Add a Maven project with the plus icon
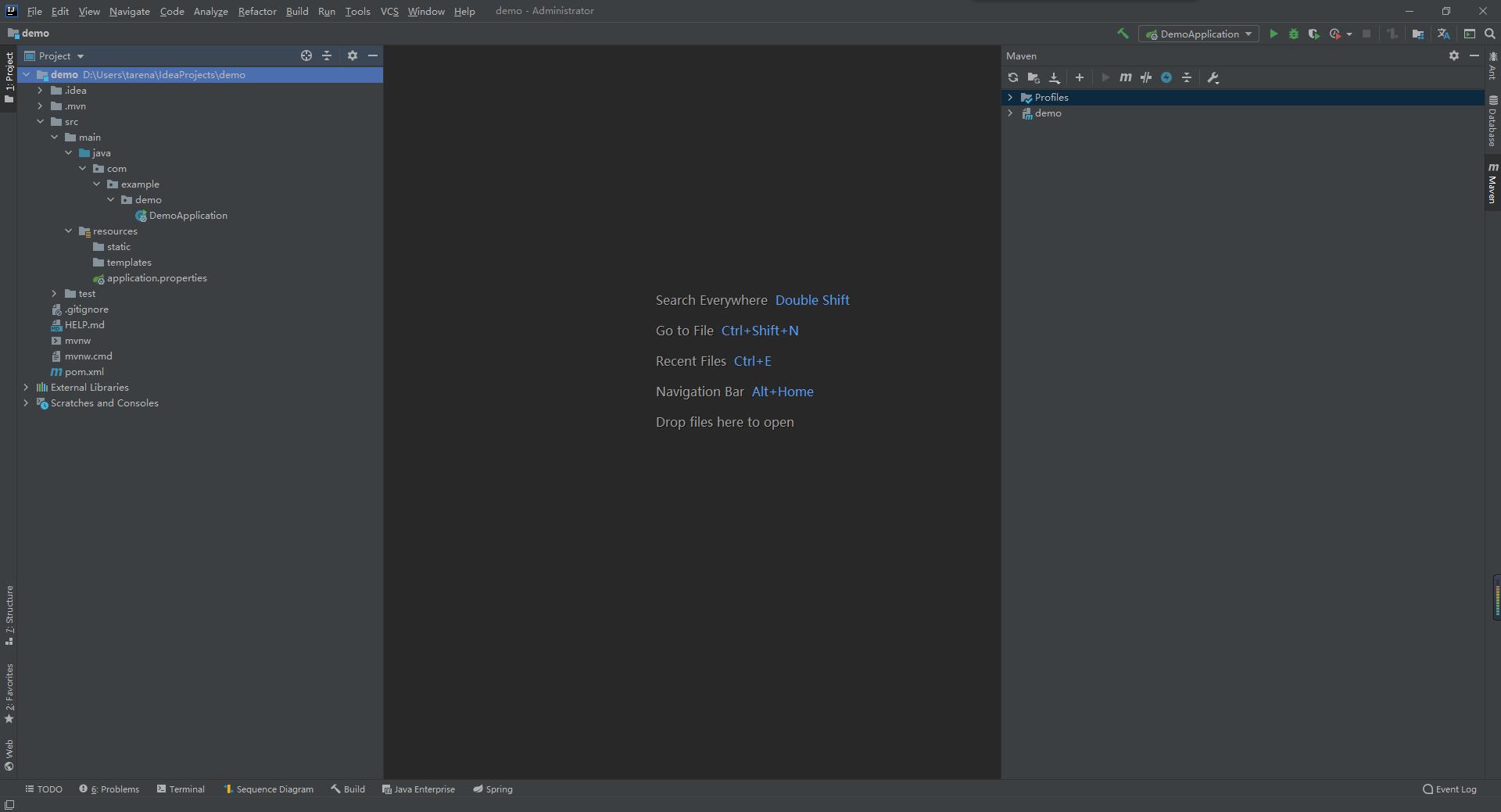 click(x=1080, y=77)
